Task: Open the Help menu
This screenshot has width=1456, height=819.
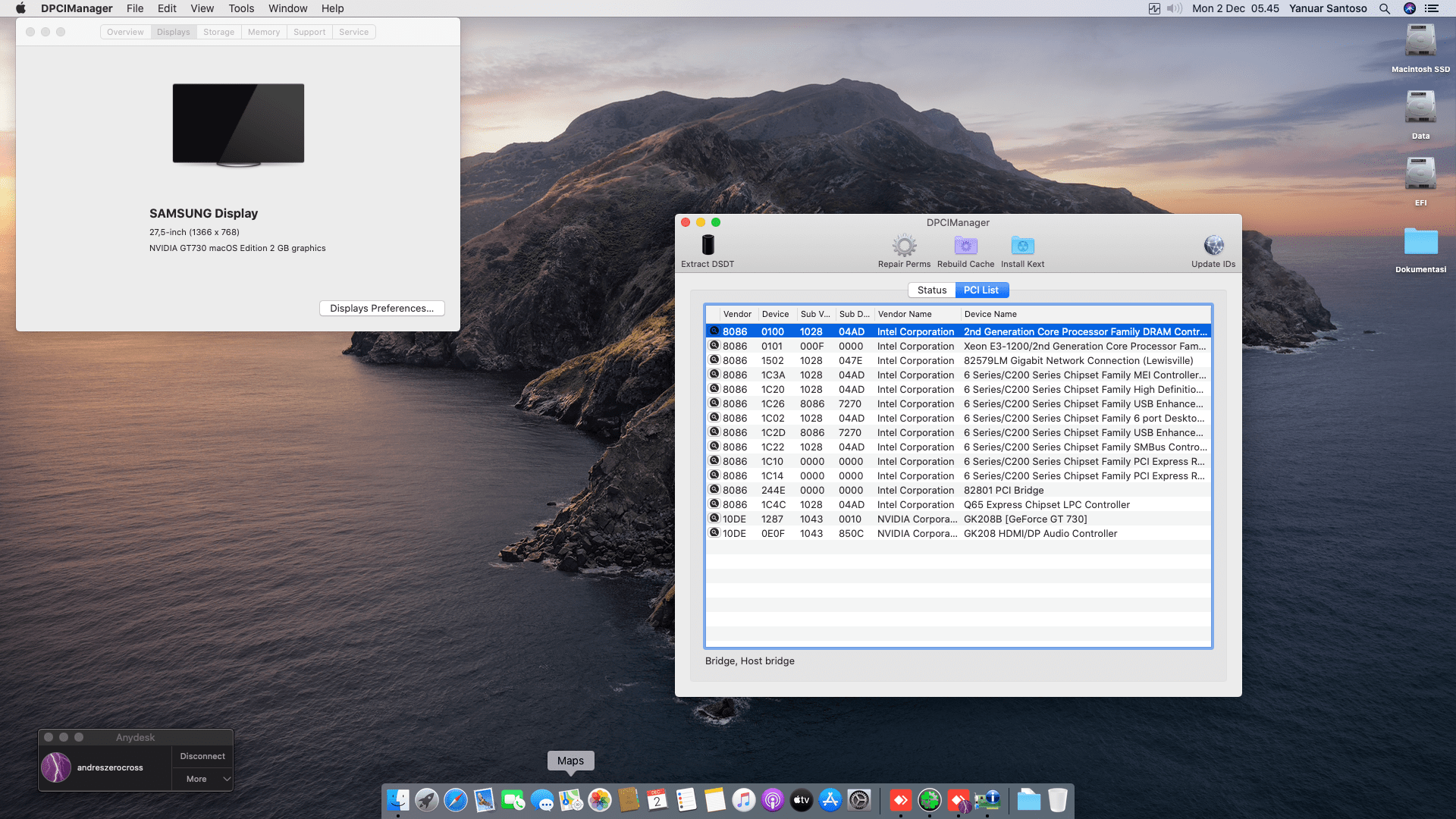Action: [332, 8]
